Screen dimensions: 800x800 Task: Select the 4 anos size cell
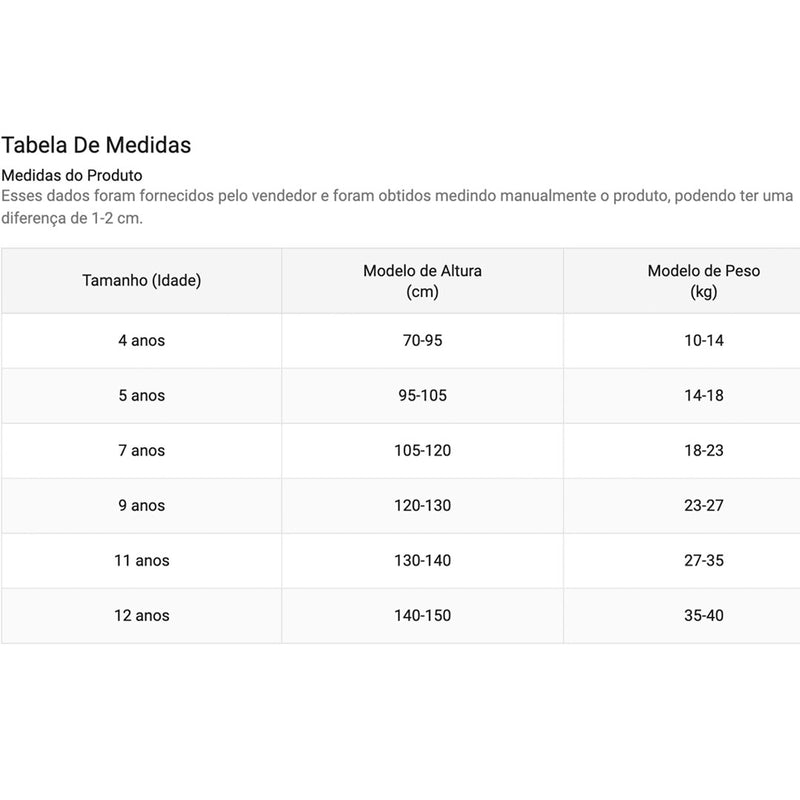142,340
